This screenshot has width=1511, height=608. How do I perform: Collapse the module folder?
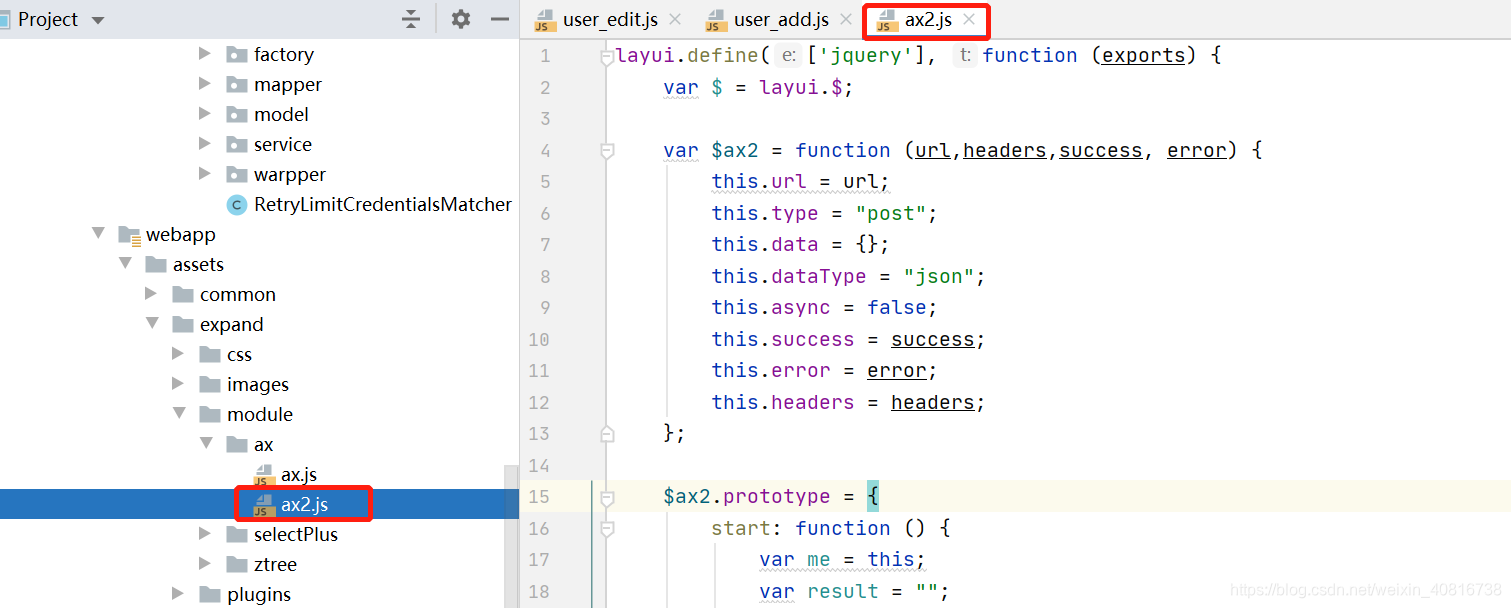pyautogui.click(x=179, y=414)
